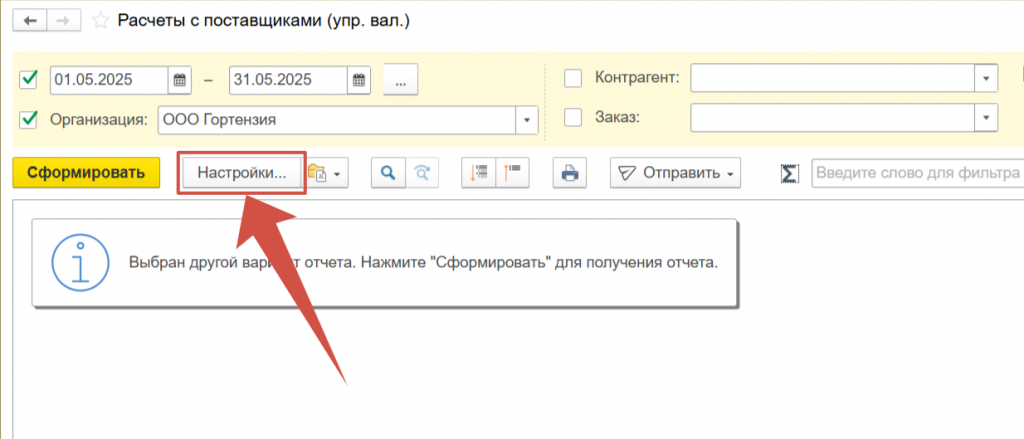The width and height of the screenshot is (1024, 439).
Task: Open the Контрагент dropdown list
Action: (986, 78)
